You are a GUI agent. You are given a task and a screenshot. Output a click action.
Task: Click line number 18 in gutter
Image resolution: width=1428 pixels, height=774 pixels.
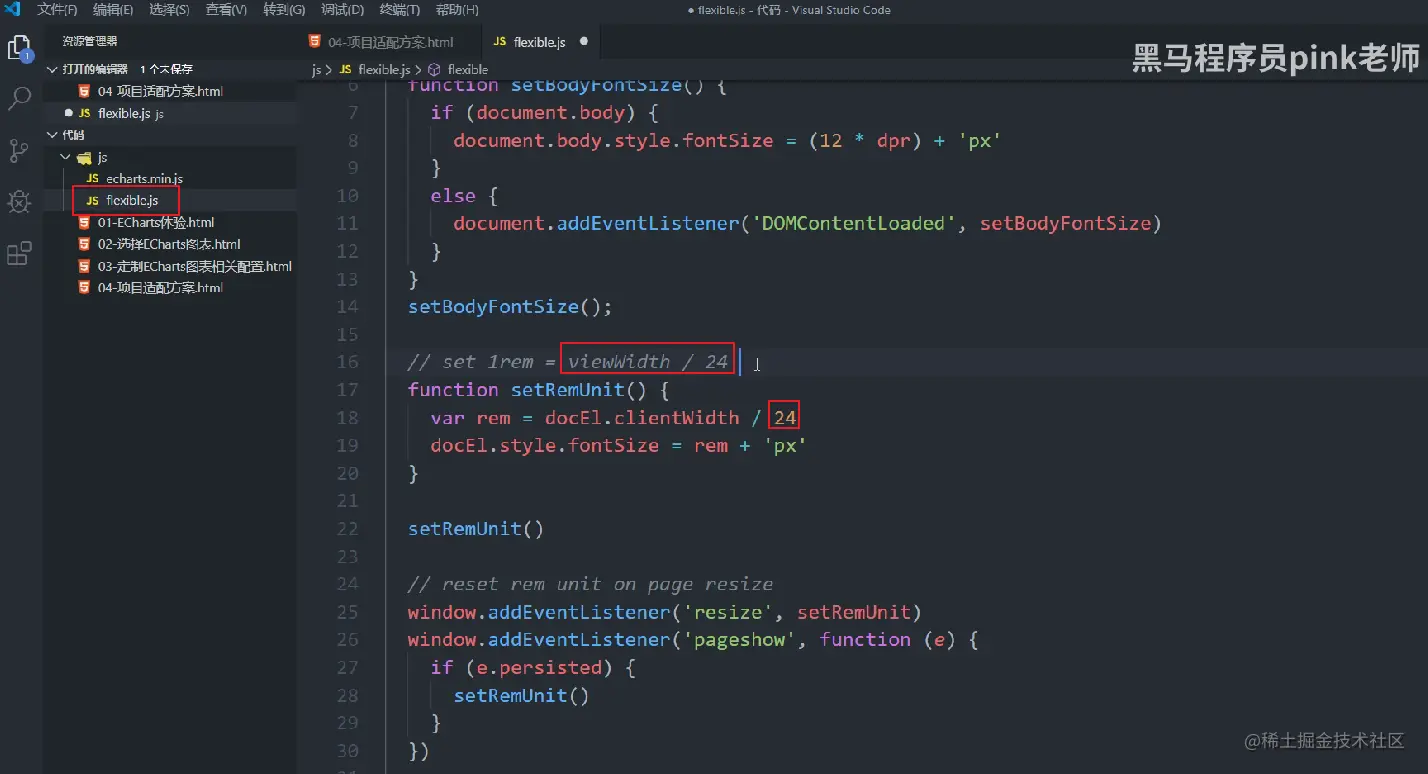[347, 417]
